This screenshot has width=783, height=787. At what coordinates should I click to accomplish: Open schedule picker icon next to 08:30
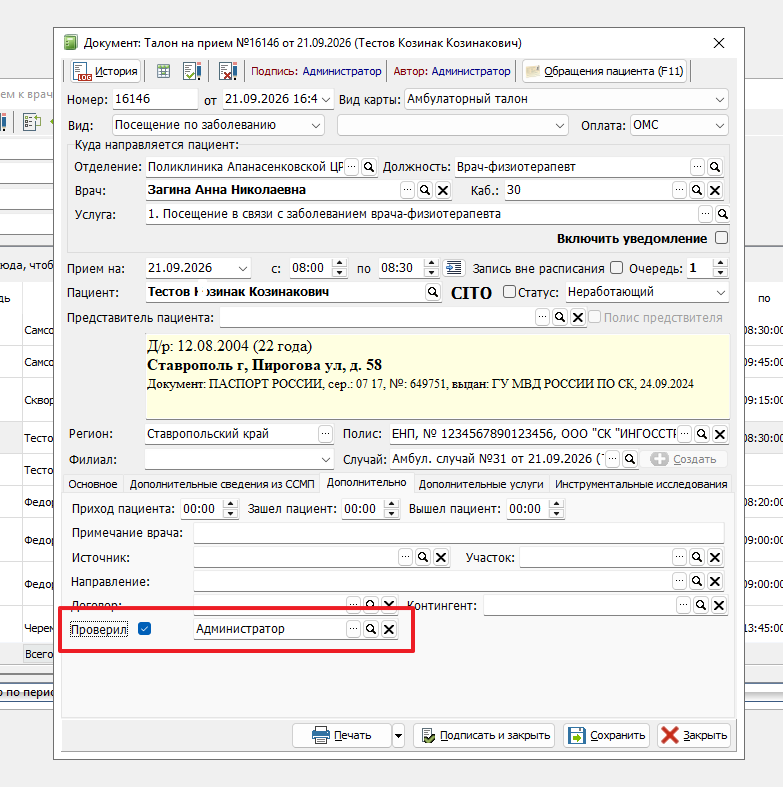coord(453,268)
